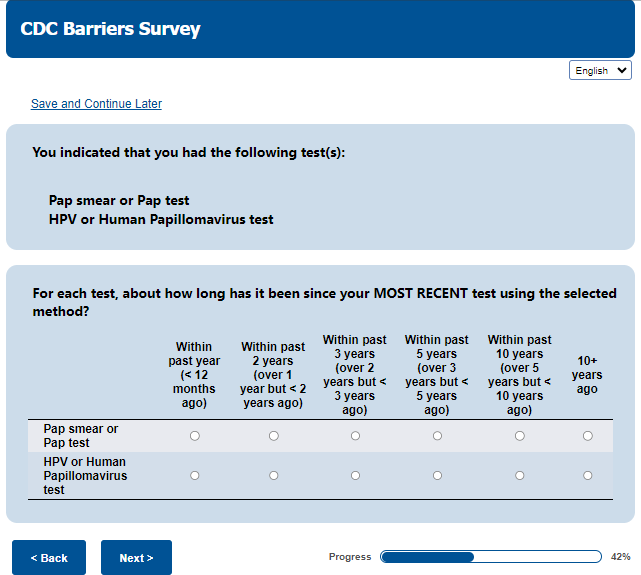Mark Pap smear within past 5 years
This screenshot has height=575, width=641.
click(x=437, y=436)
